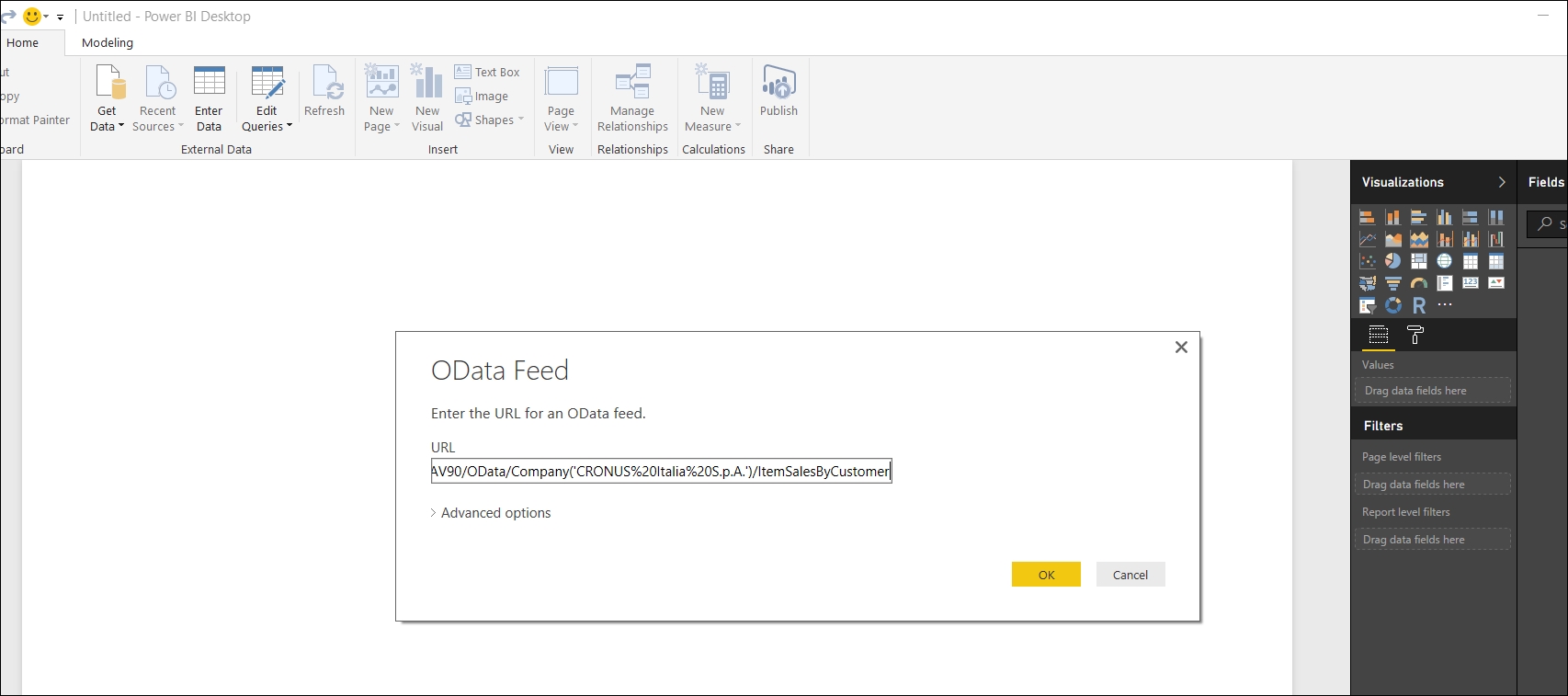Click the Fields pane header
This screenshot has width=1568, height=696.
[1546, 182]
